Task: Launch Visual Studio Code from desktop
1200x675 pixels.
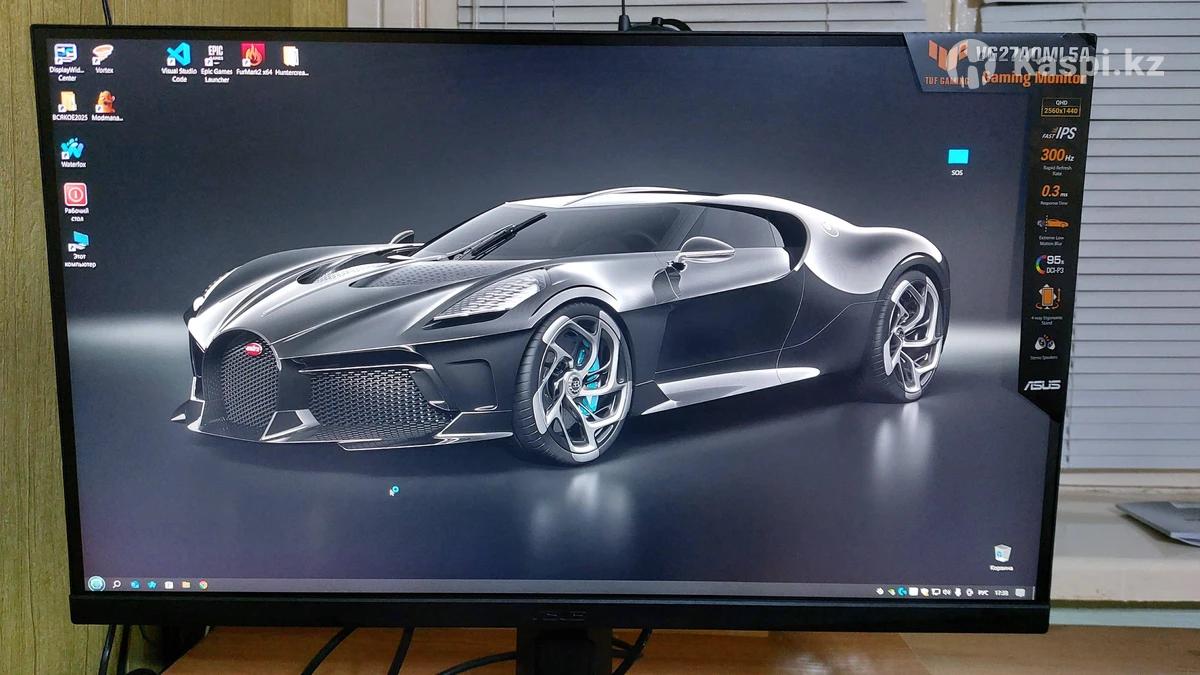Action: (178, 56)
